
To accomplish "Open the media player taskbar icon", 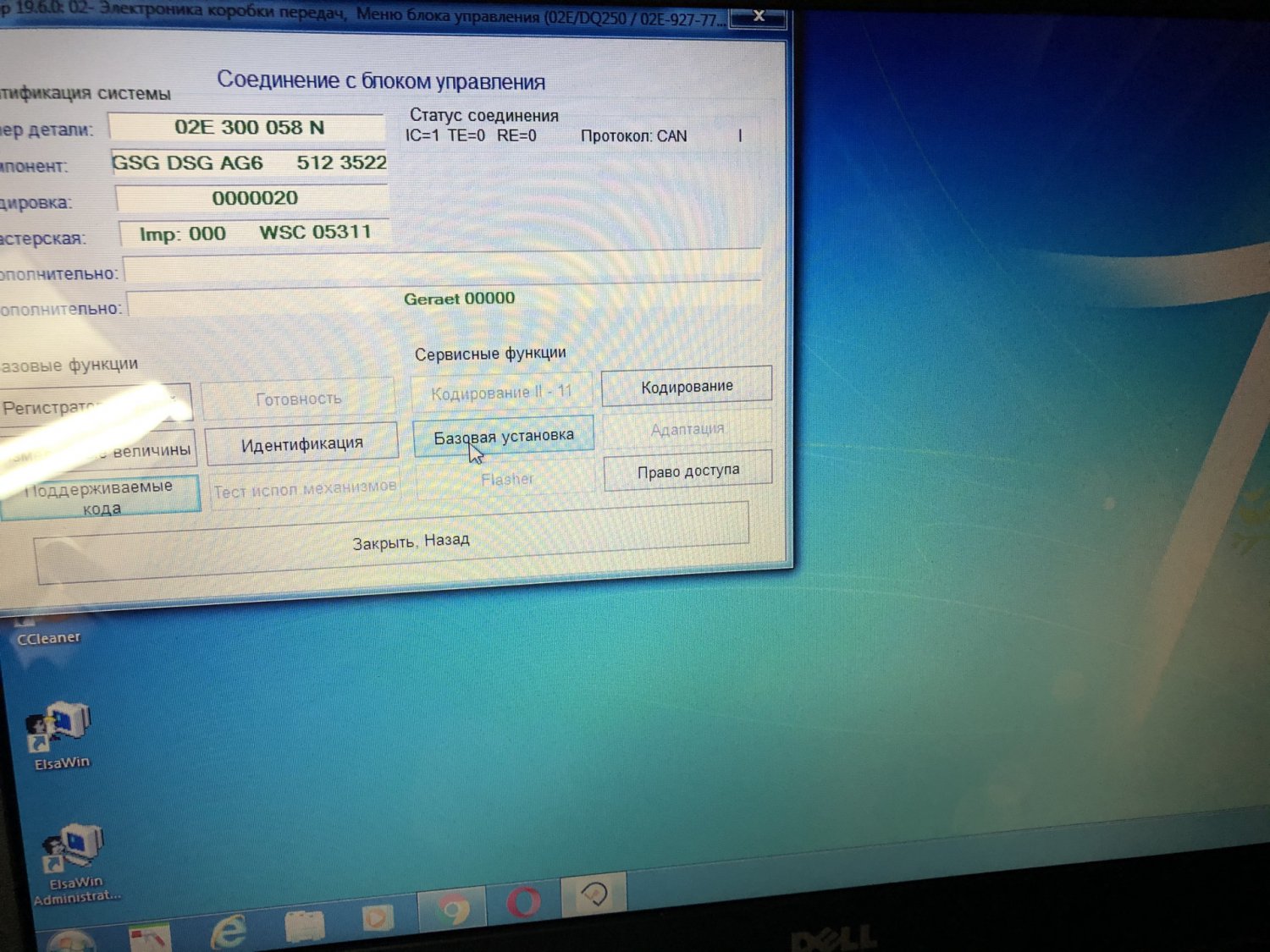I will click(378, 918).
